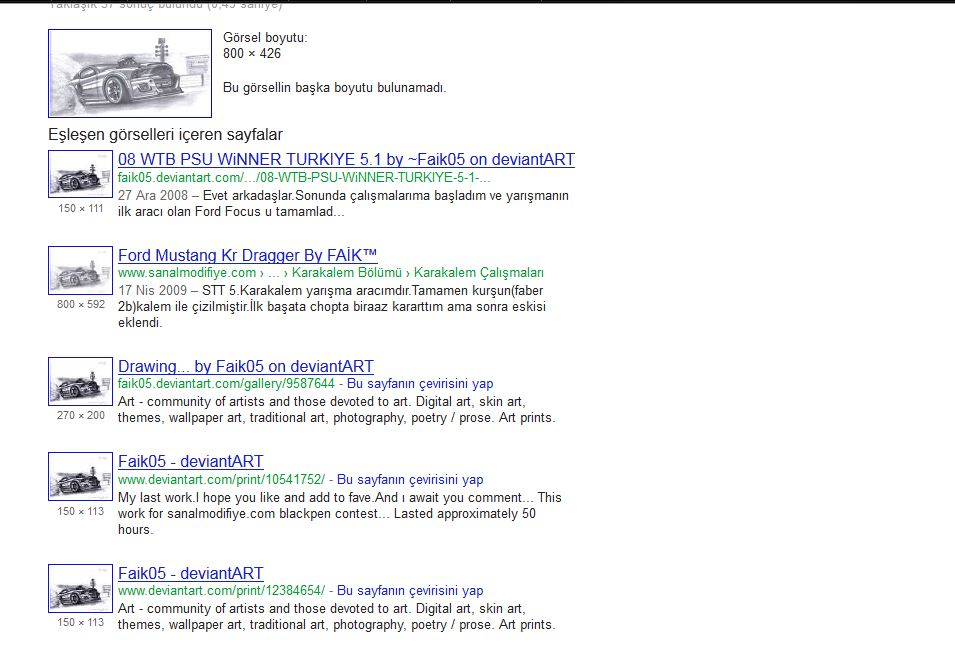Click 'Bu görselin başka boyutu bulunamadı.' text
Image resolution: width=955 pixels, height=646 pixels.
pyautogui.click(x=334, y=88)
